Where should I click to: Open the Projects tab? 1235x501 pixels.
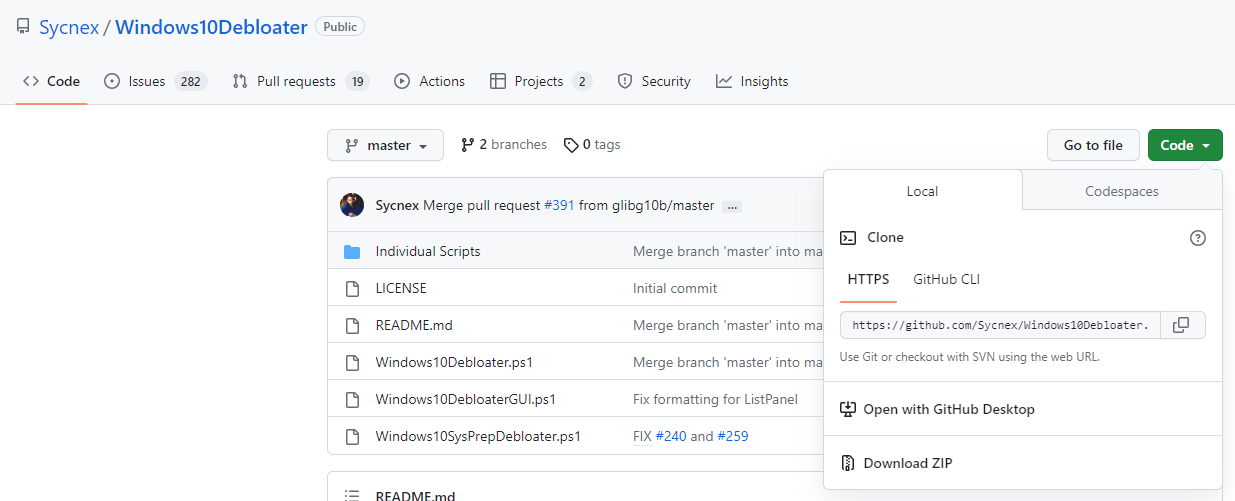coord(540,81)
